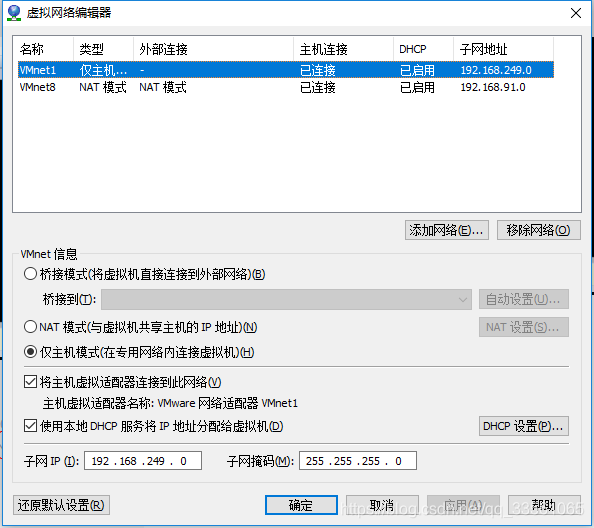The width and height of the screenshot is (594, 528).
Task: Confirm with the 确定 button
Action: [x=301, y=505]
